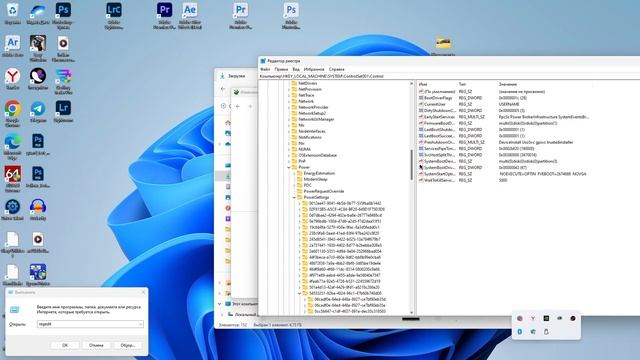Open Вид menu in Registry Editor

296,69
